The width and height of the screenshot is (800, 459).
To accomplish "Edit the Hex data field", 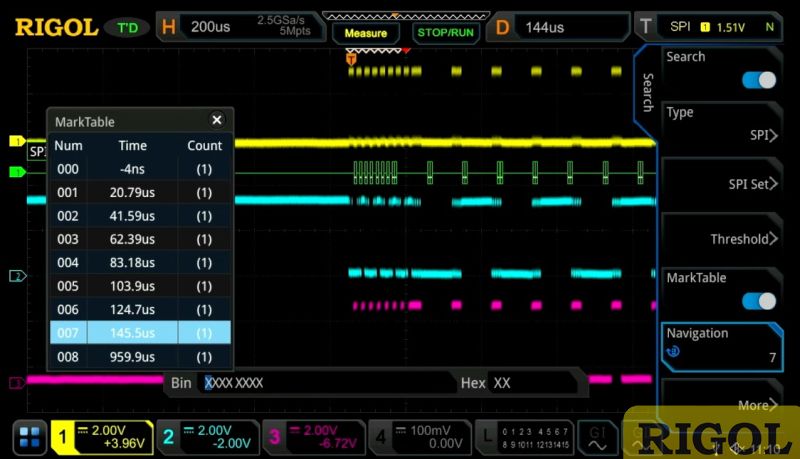I will click(x=533, y=383).
